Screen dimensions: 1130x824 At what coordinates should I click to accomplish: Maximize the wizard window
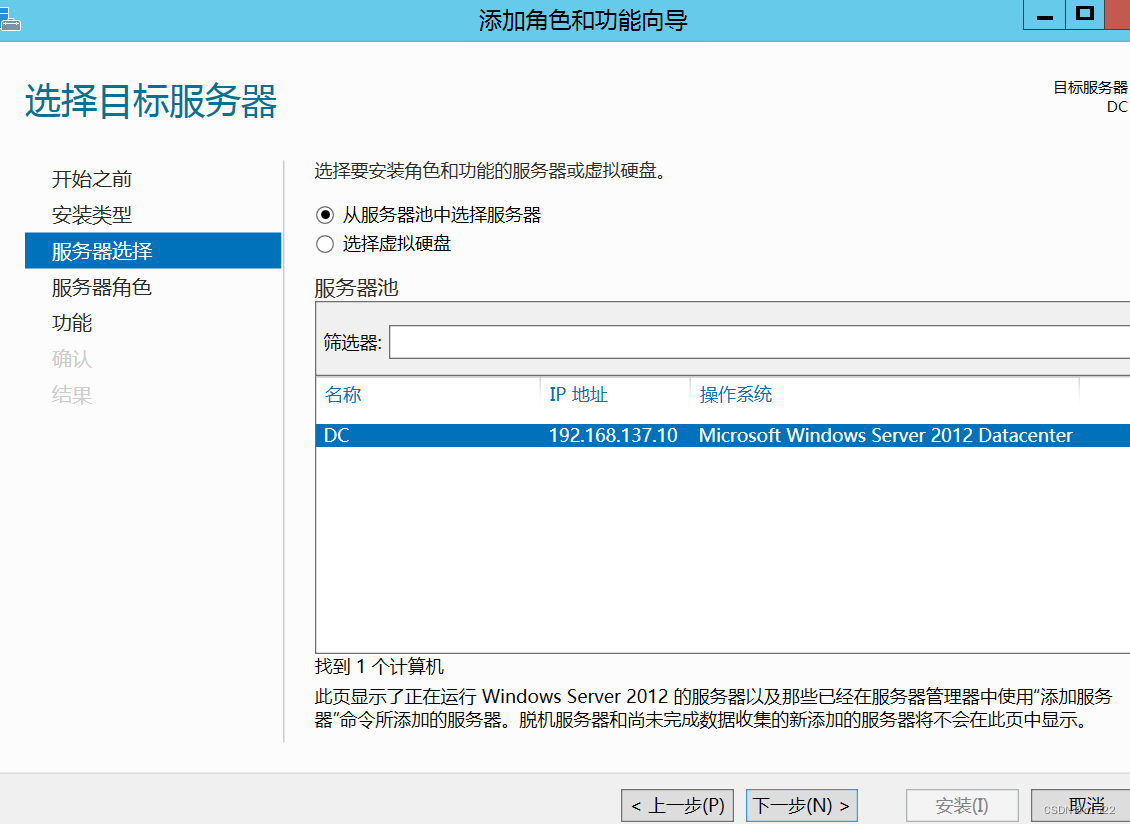(1085, 15)
